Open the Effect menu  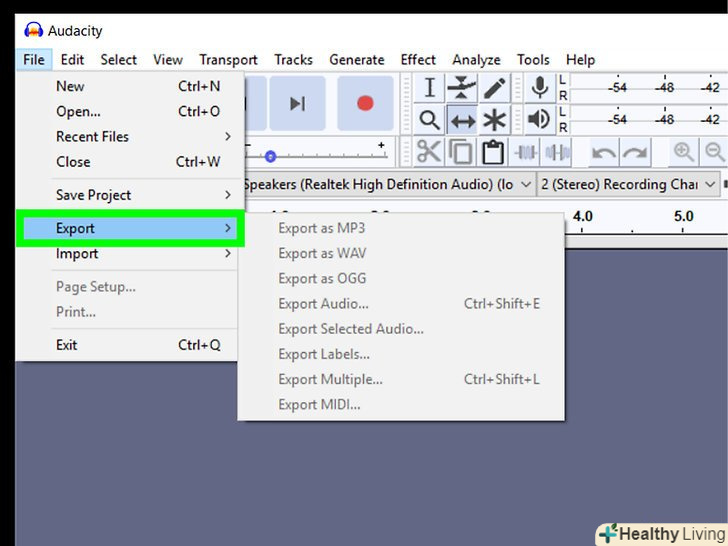click(x=418, y=60)
